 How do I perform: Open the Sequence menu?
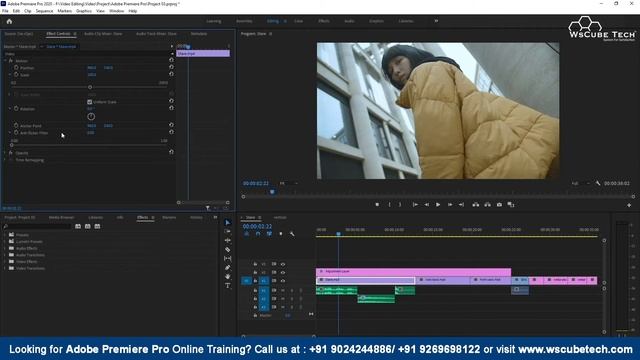pyautogui.click(x=44, y=11)
